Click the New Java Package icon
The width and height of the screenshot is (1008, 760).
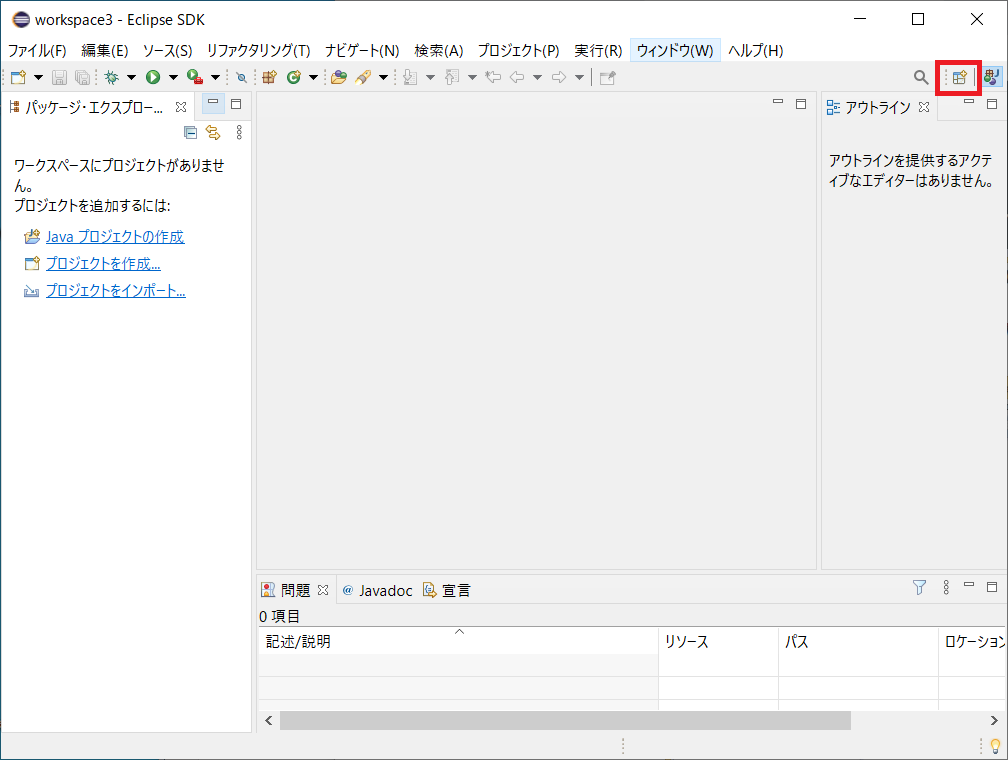pyautogui.click(x=269, y=78)
